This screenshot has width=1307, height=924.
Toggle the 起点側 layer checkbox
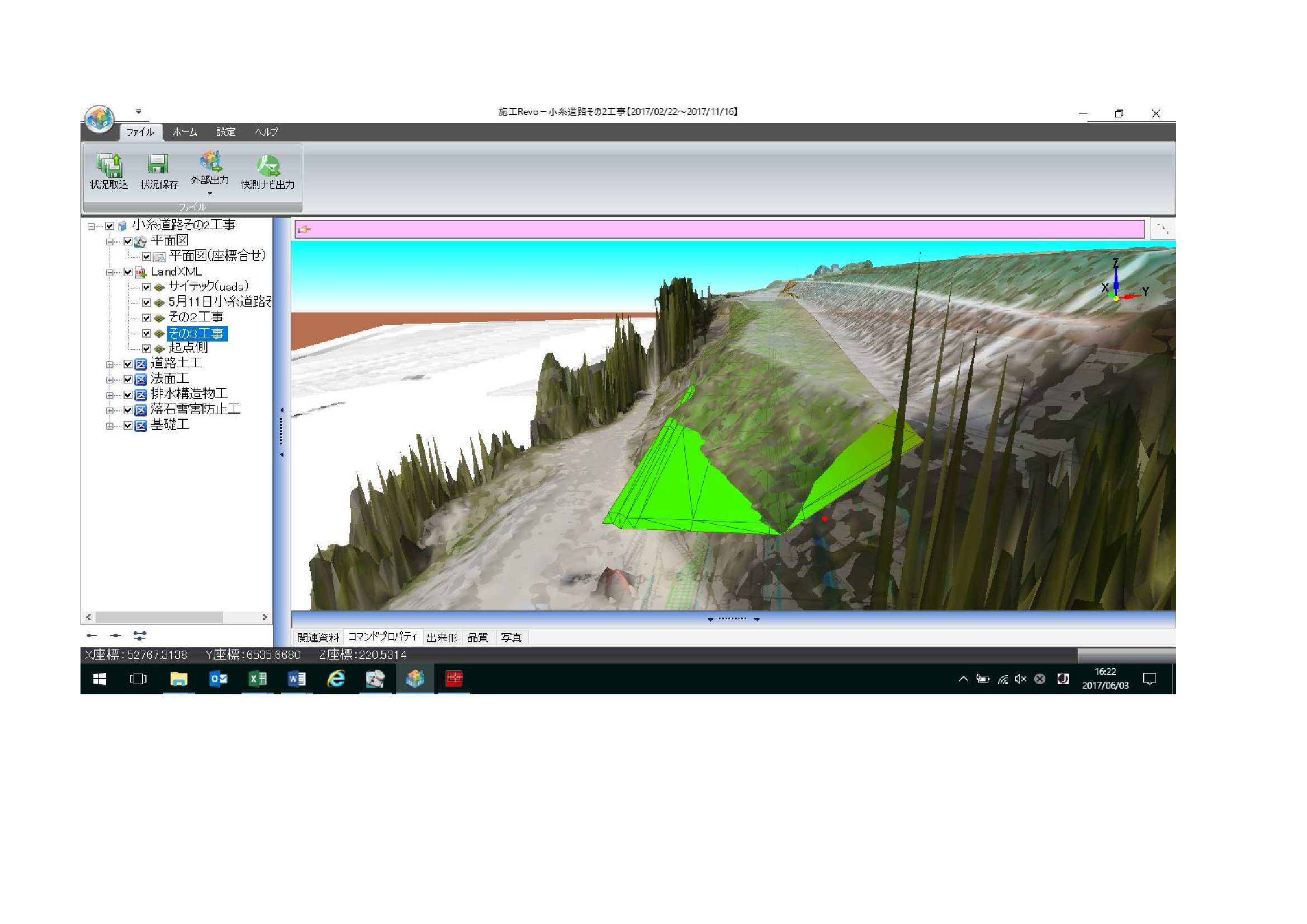tap(146, 348)
